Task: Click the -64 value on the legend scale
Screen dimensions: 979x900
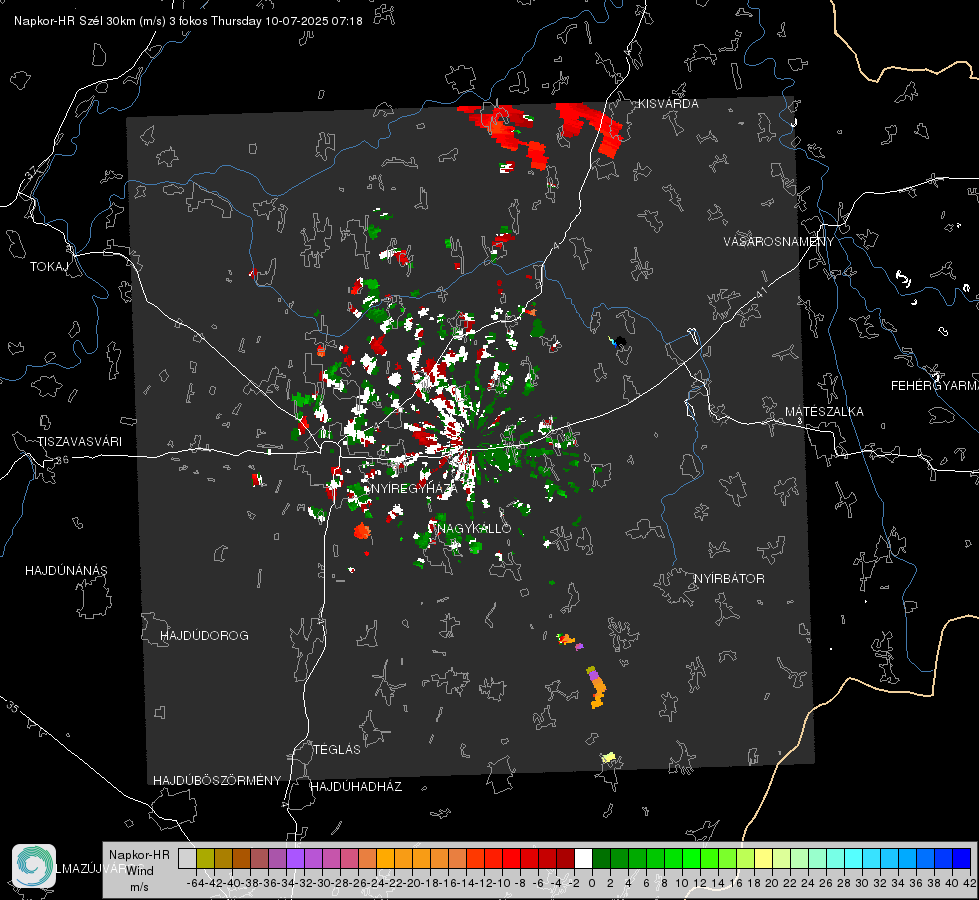Action: [196, 883]
